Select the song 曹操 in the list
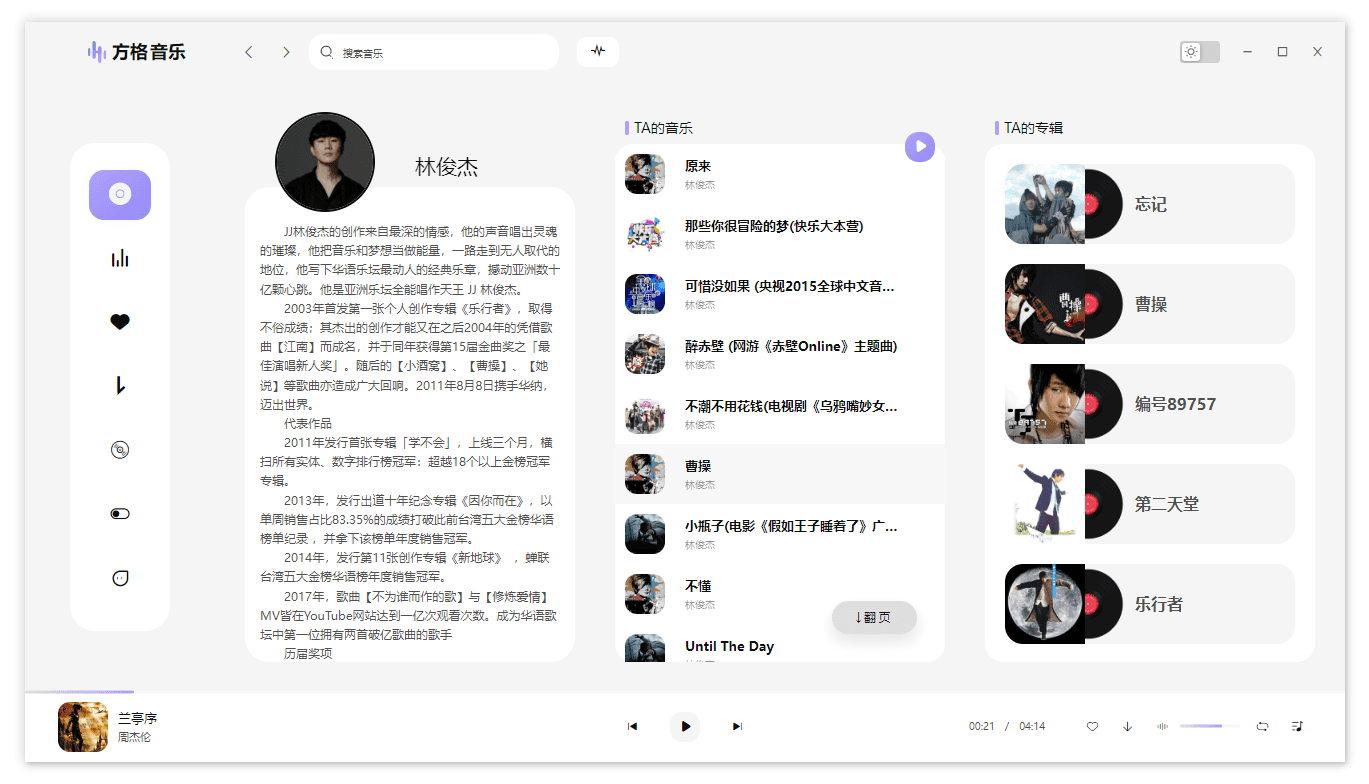Viewport: 1369px width, 784px height. [780, 474]
